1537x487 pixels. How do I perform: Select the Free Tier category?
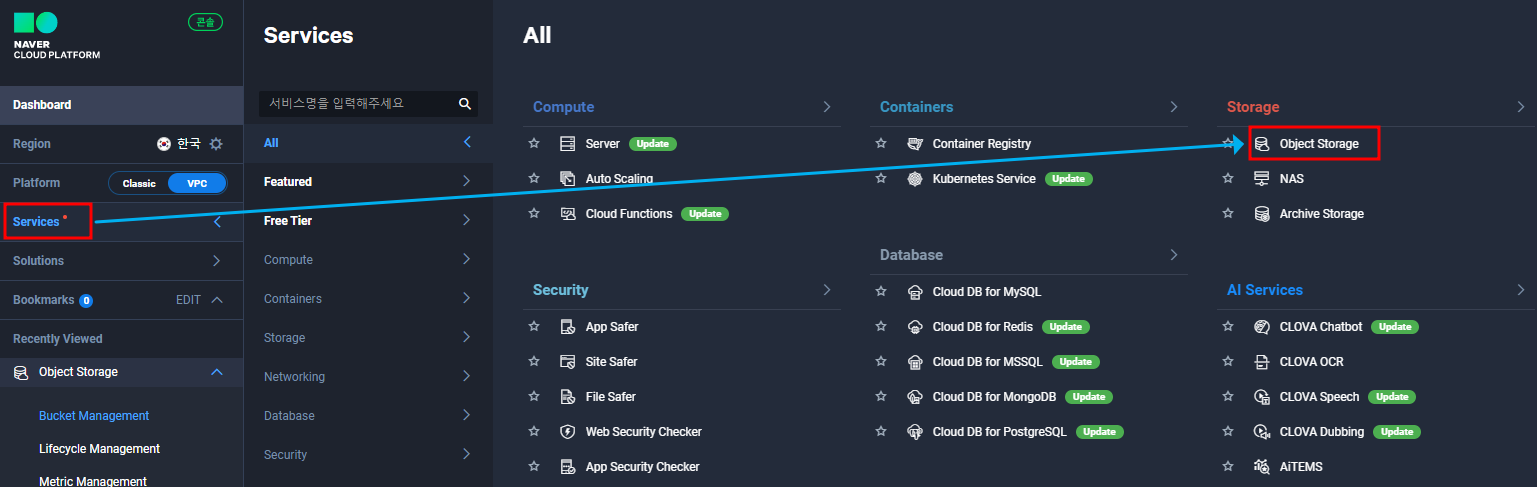pos(368,221)
